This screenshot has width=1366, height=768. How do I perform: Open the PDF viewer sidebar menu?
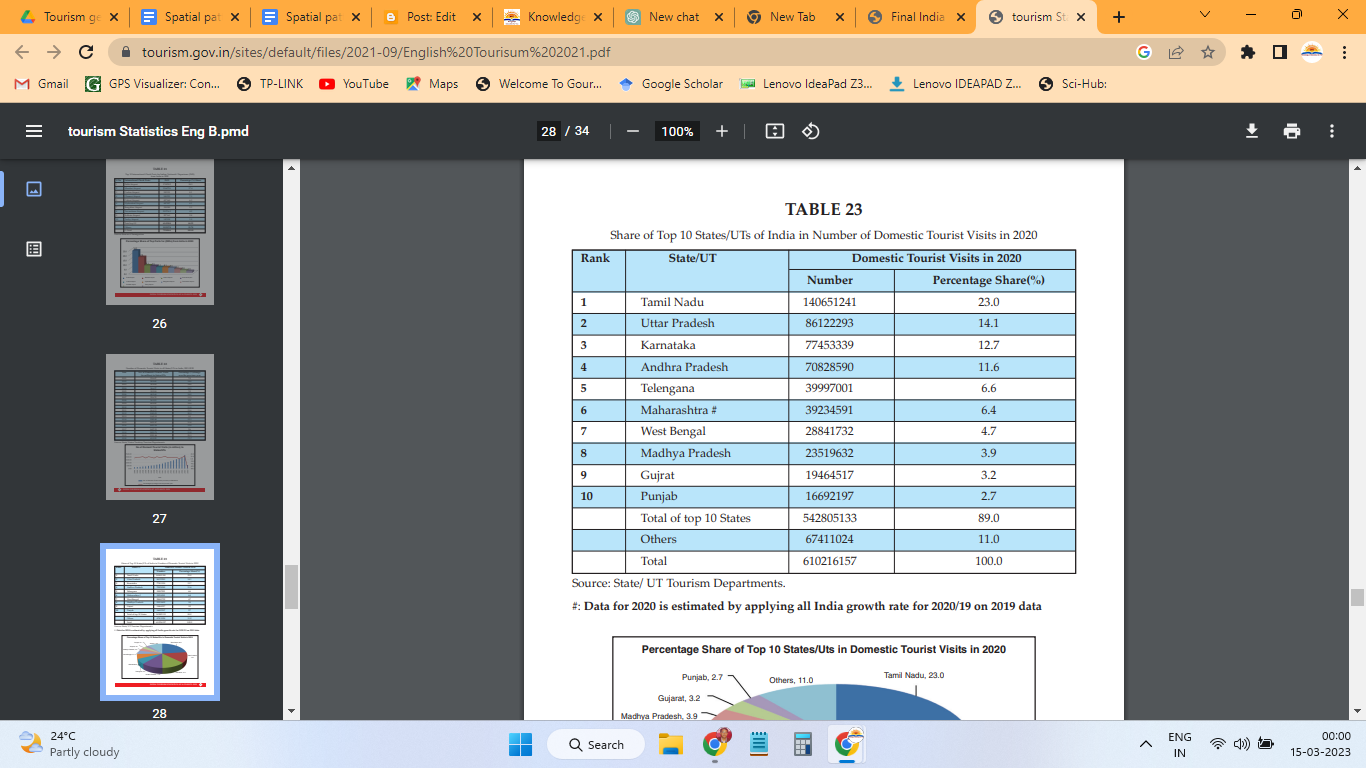(x=34, y=131)
